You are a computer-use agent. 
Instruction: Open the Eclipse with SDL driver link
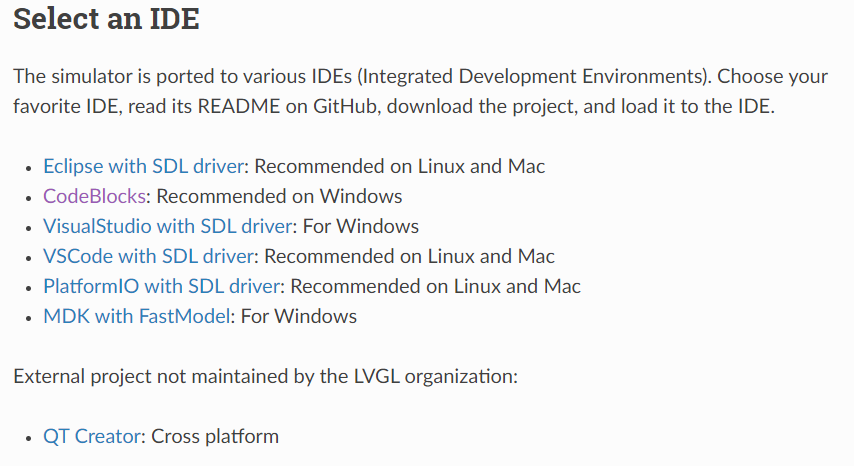(144, 166)
